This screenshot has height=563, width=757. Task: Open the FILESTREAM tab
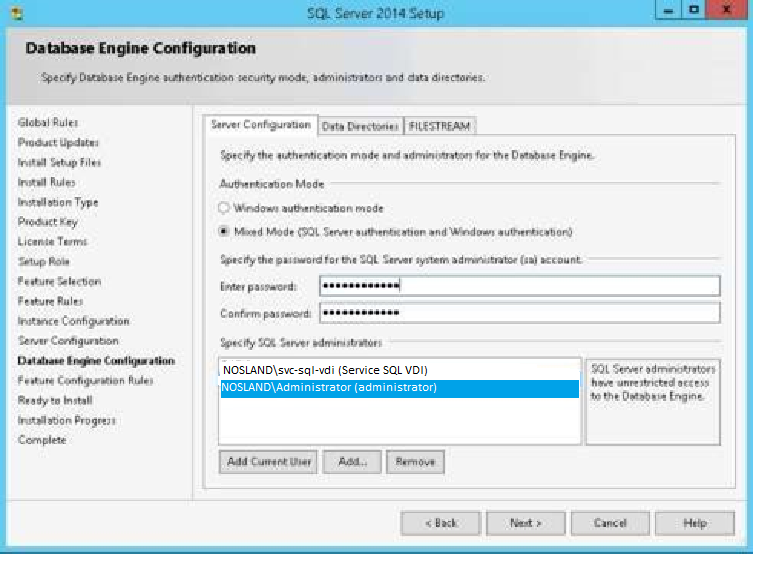tap(440, 126)
